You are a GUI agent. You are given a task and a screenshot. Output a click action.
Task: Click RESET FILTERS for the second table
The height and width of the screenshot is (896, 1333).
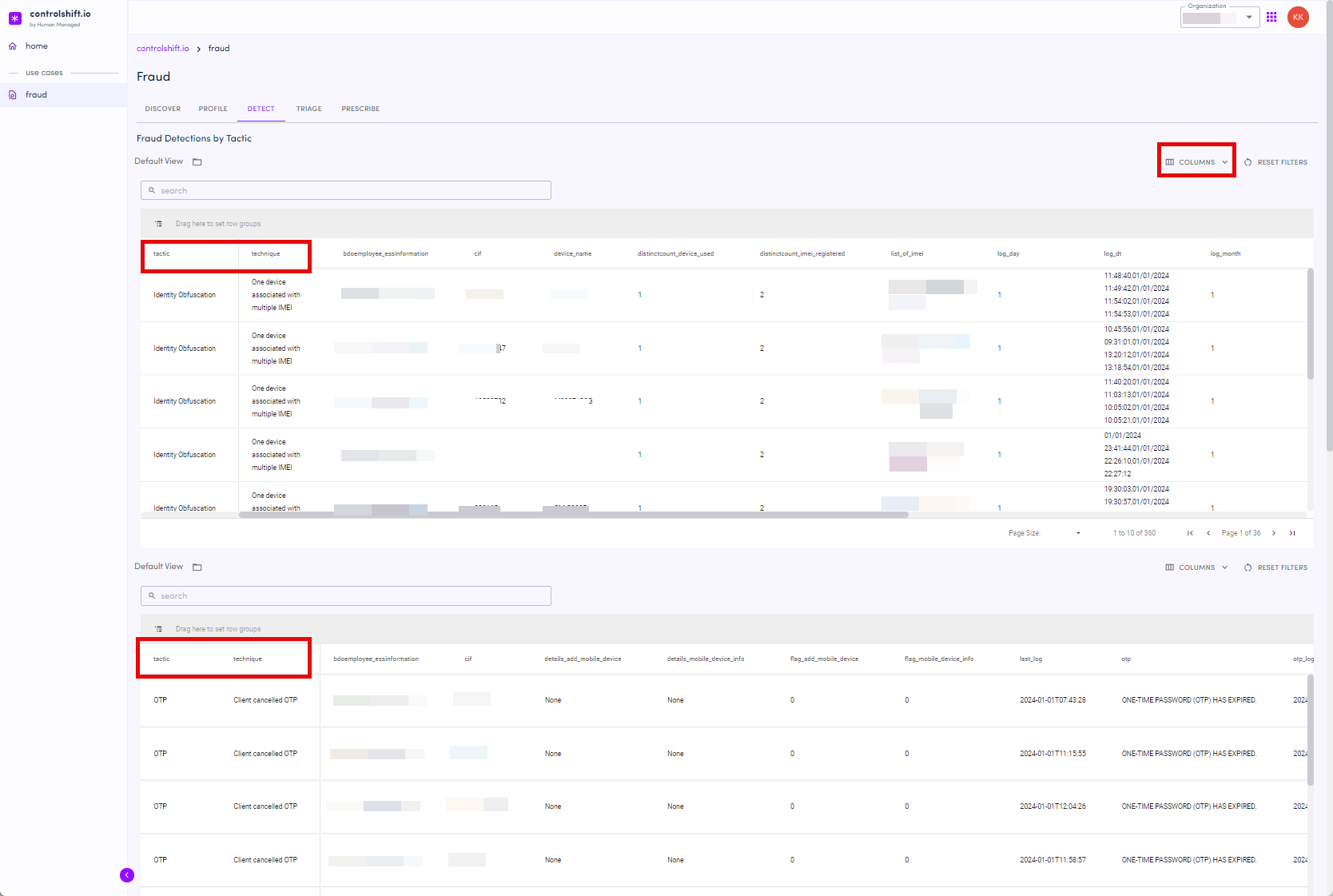(1276, 567)
